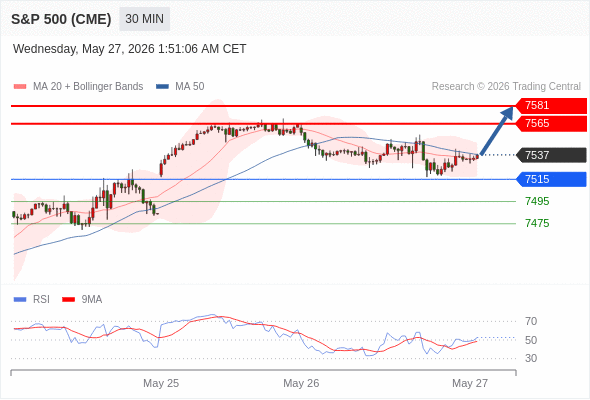
Task: Click the blue MA 50 legend swatch
Action: pos(162,87)
